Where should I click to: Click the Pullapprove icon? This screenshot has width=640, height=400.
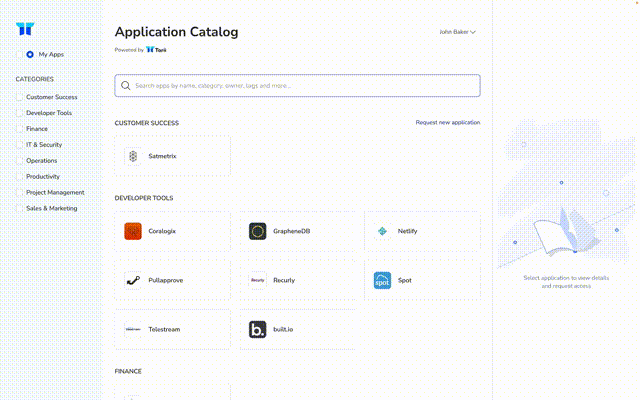pyautogui.click(x=133, y=280)
